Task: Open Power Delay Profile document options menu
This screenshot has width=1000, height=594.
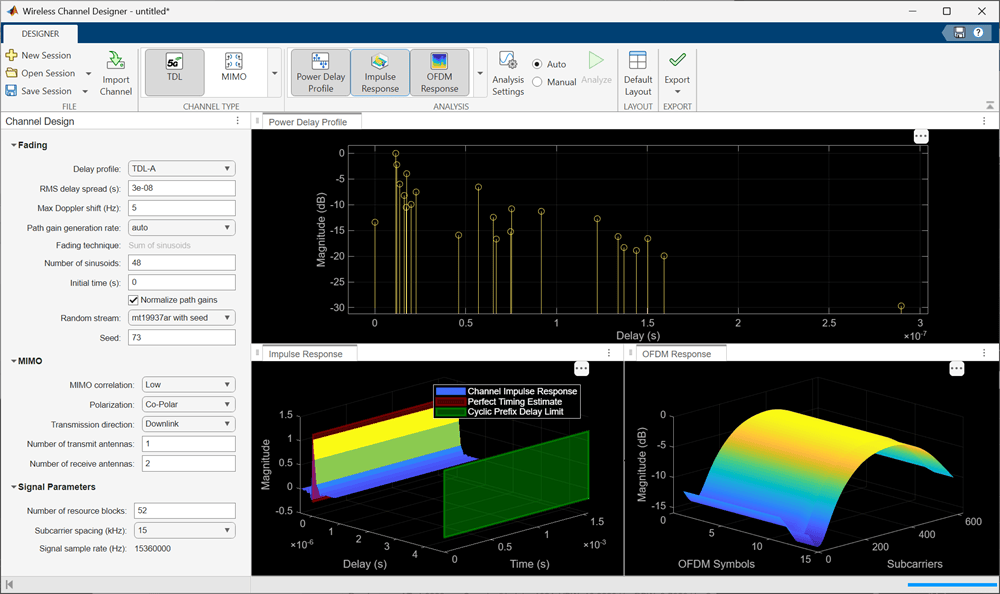Action: pyautogui.click(x=984, y=121)
